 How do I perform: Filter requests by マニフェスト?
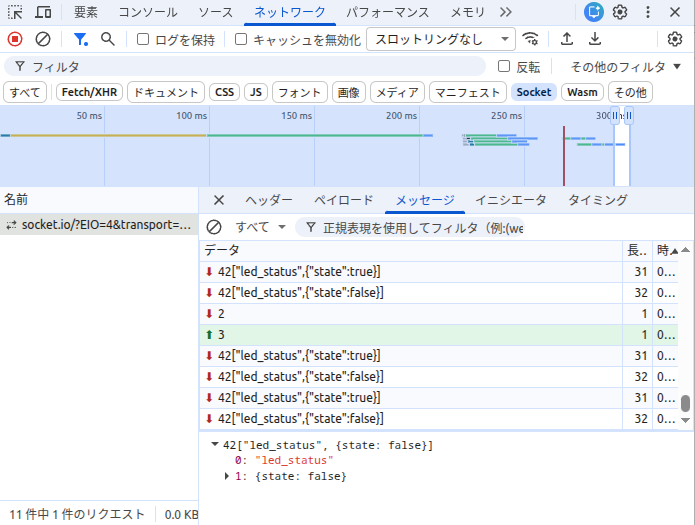click(x=468, y=92)
